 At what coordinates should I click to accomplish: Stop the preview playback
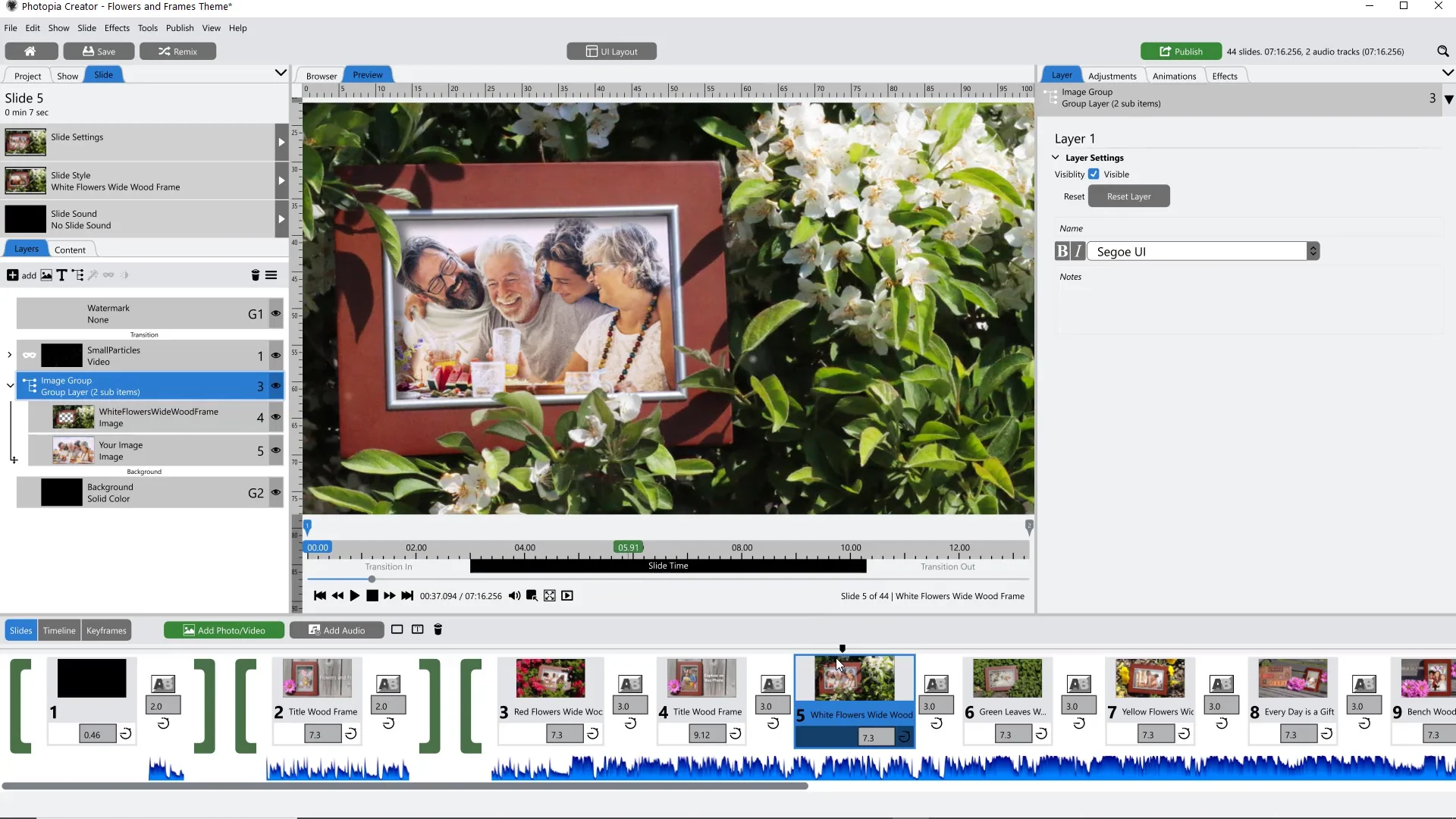pyautogui.click(x=372, y=596)
